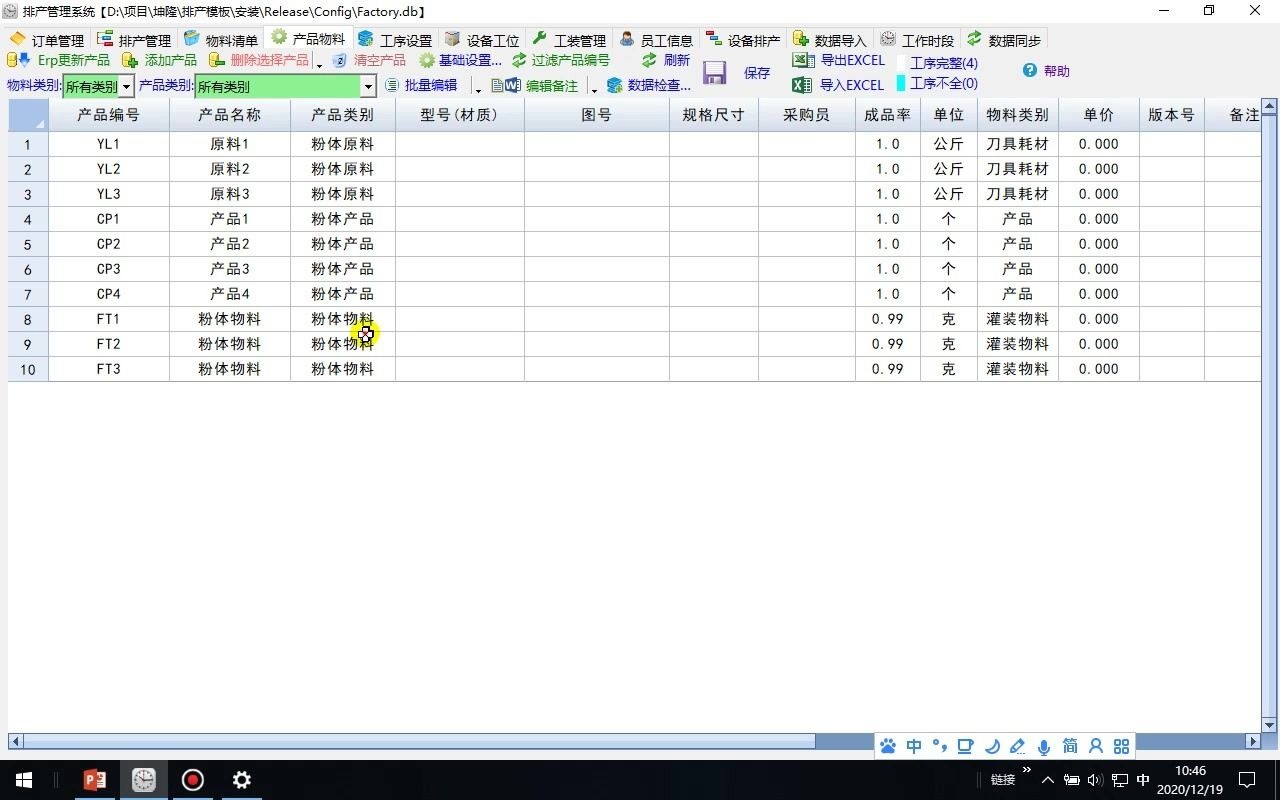Click 添加产品 to add a product
The height and width of the screenshot is (800, 1280).
(x=160, y=61)
